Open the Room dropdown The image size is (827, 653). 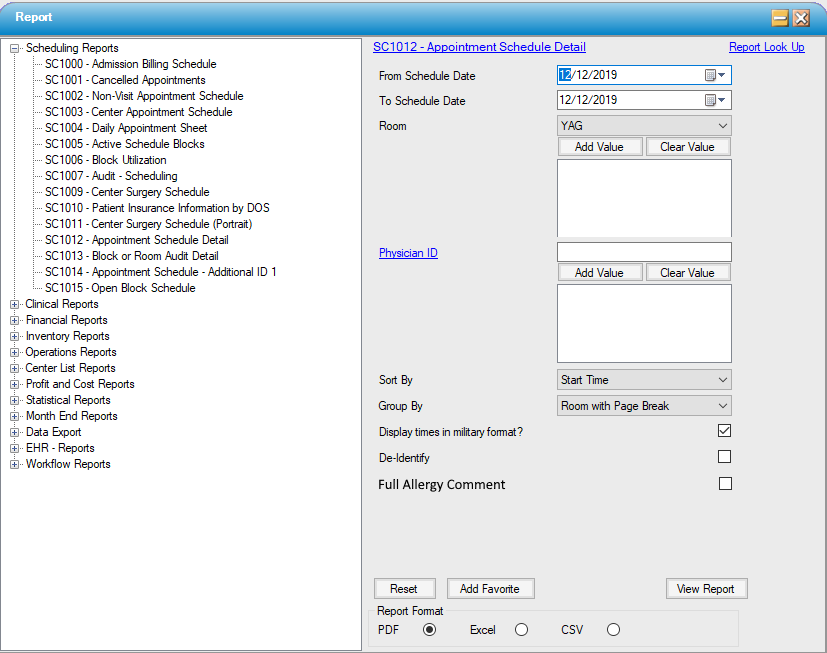(723, 125)
